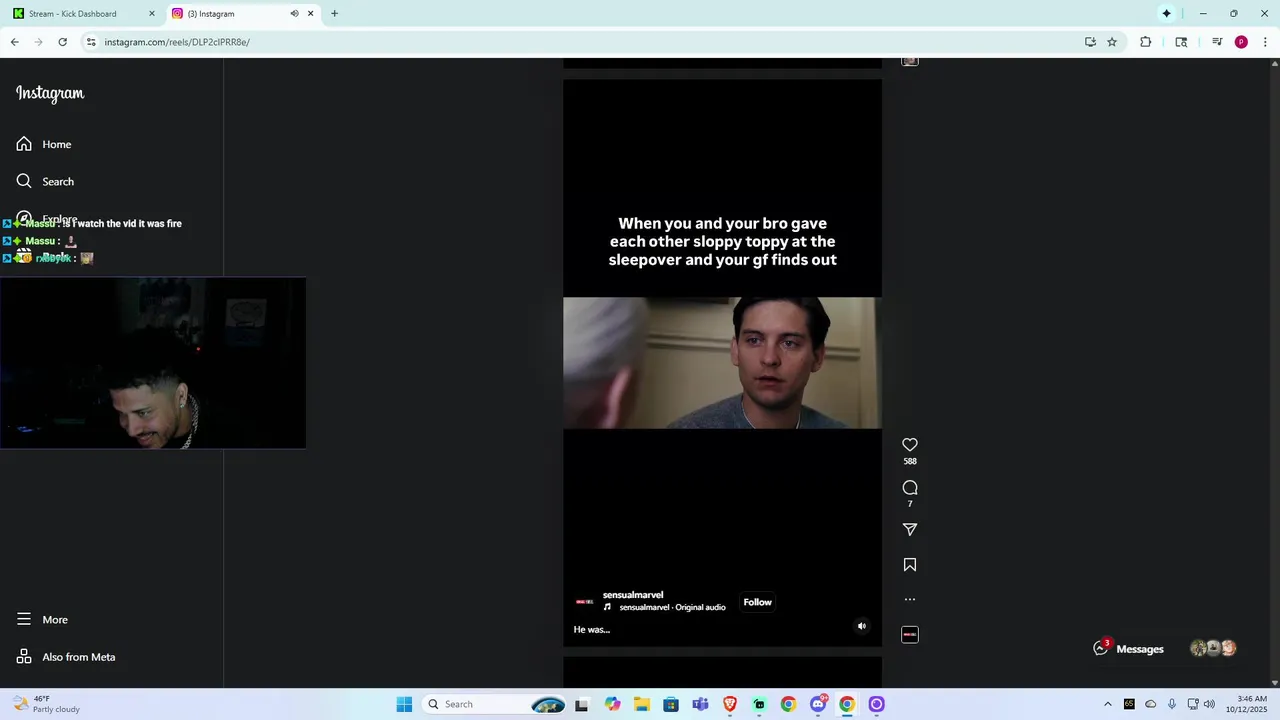Click message contacts avatars beside Messages
1280x720 pixels.
(1213, 648)
